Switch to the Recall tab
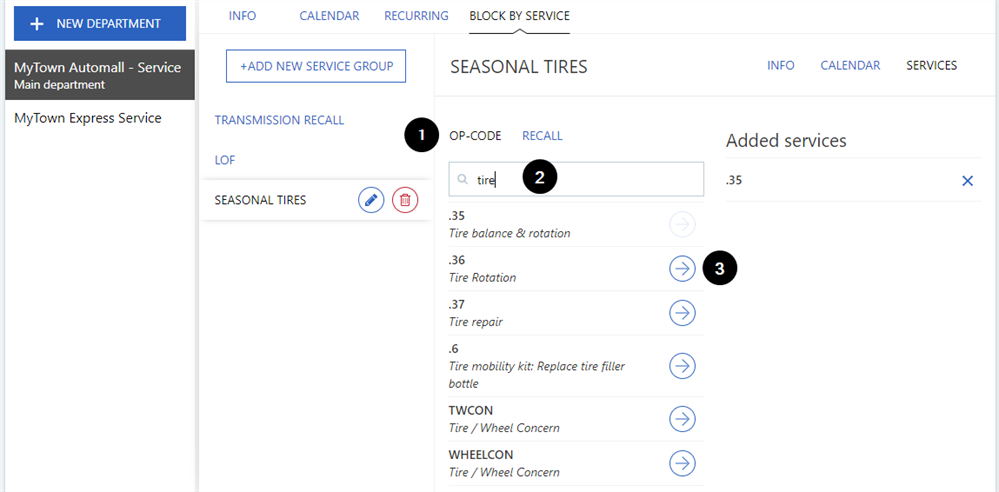Image resolution: width=999 pixels, height=492 pixels. tap(542, 136)
